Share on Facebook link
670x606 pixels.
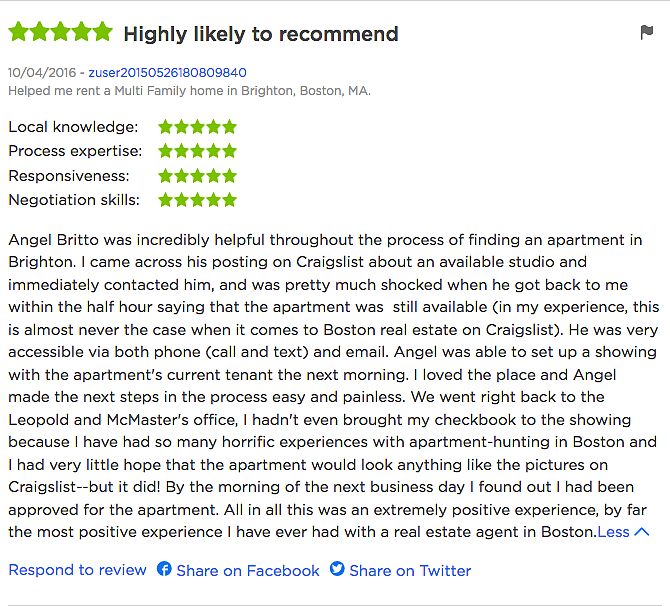point(248,571)
